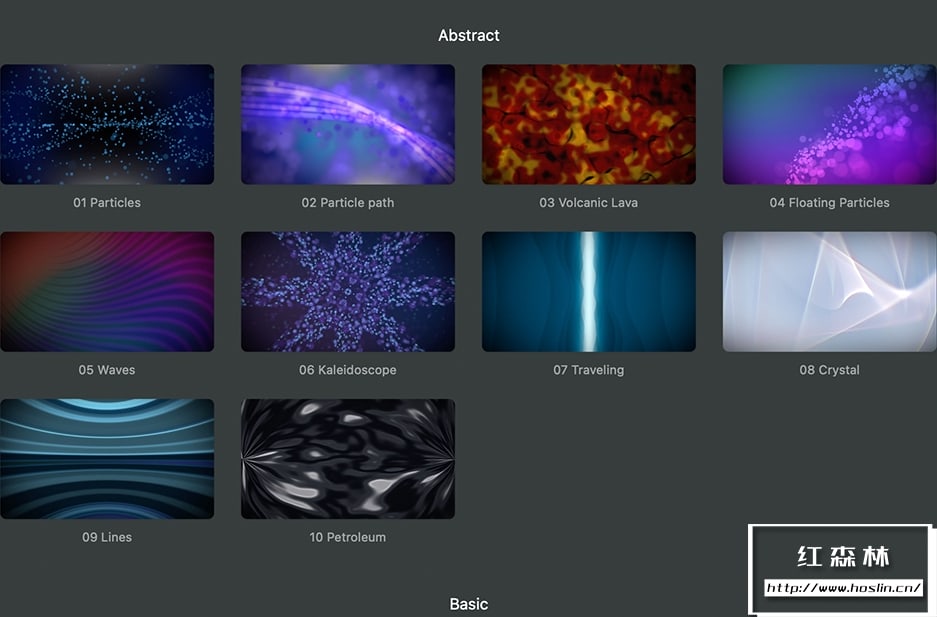937x617 pixels.
Task: Click the "05 Waves" label
Action: 107,370
